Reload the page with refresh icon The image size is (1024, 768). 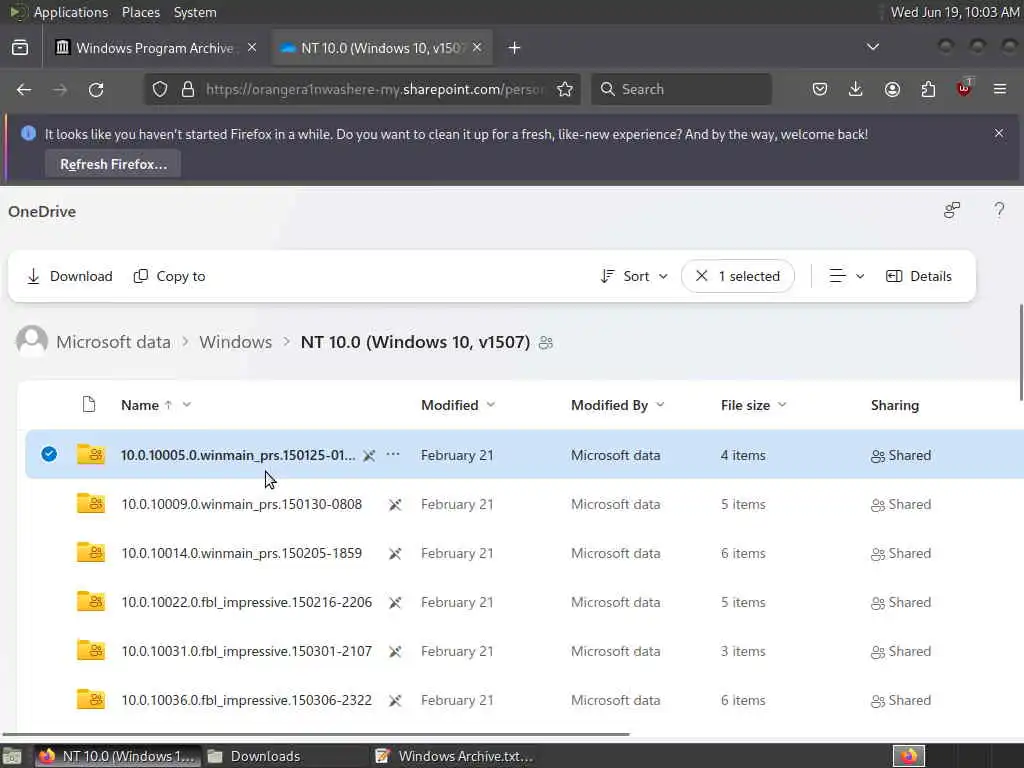pyautogui.click(x=96, y=89)
